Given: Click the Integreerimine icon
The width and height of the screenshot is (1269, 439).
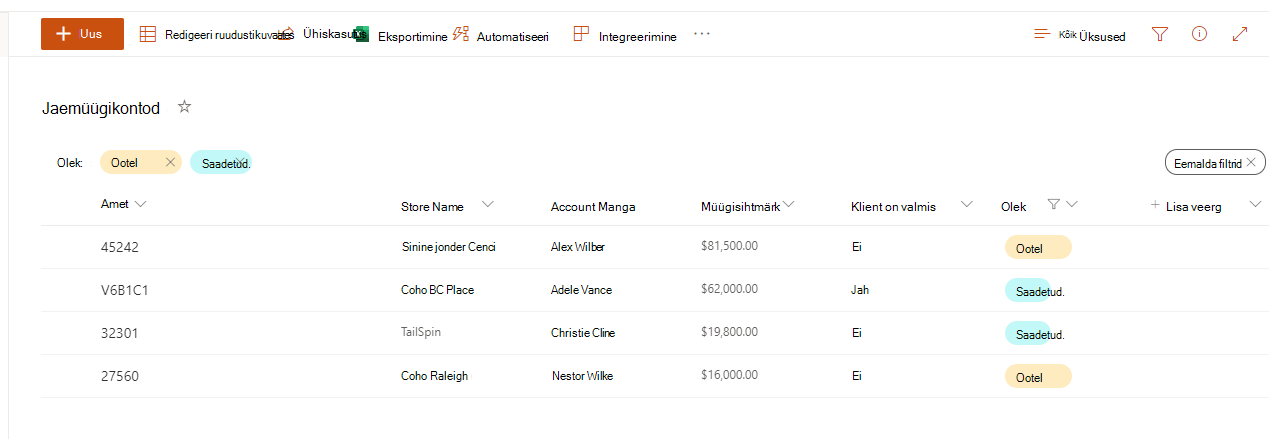Looking at the screenshot, I should 581,34.
